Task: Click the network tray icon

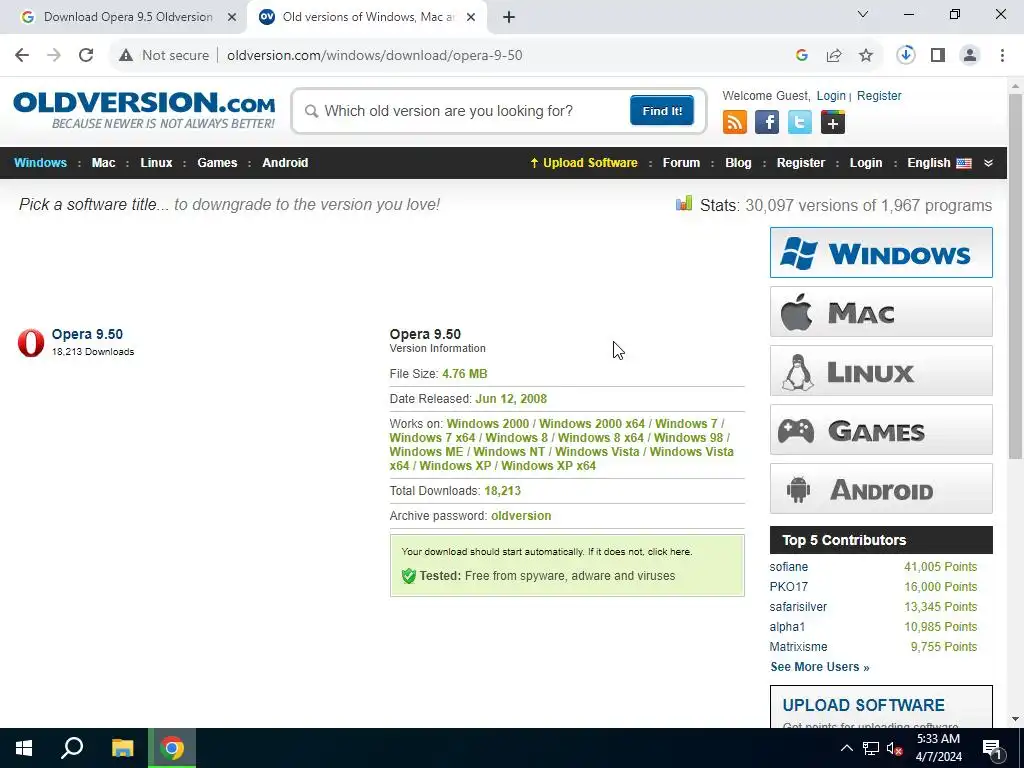Action: tap(871, 748)
